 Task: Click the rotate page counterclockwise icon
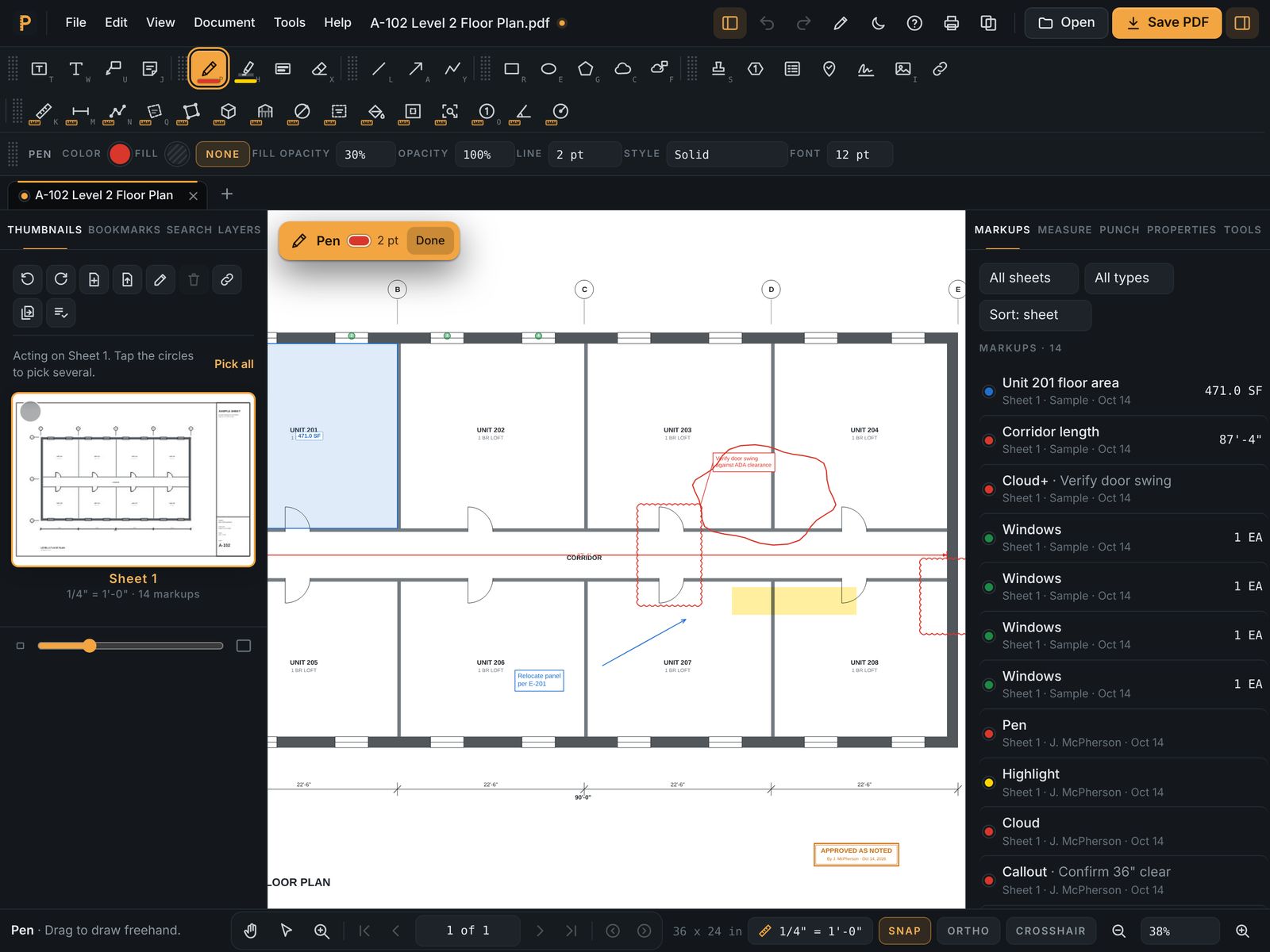[28, 279]
